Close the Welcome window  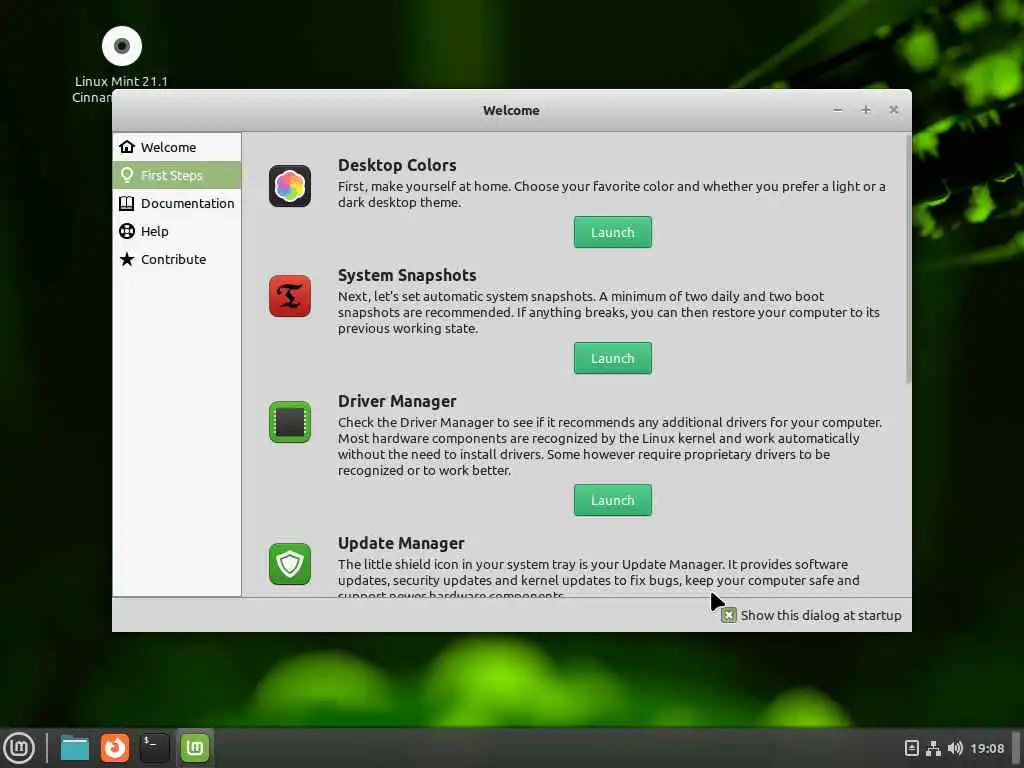893,110
